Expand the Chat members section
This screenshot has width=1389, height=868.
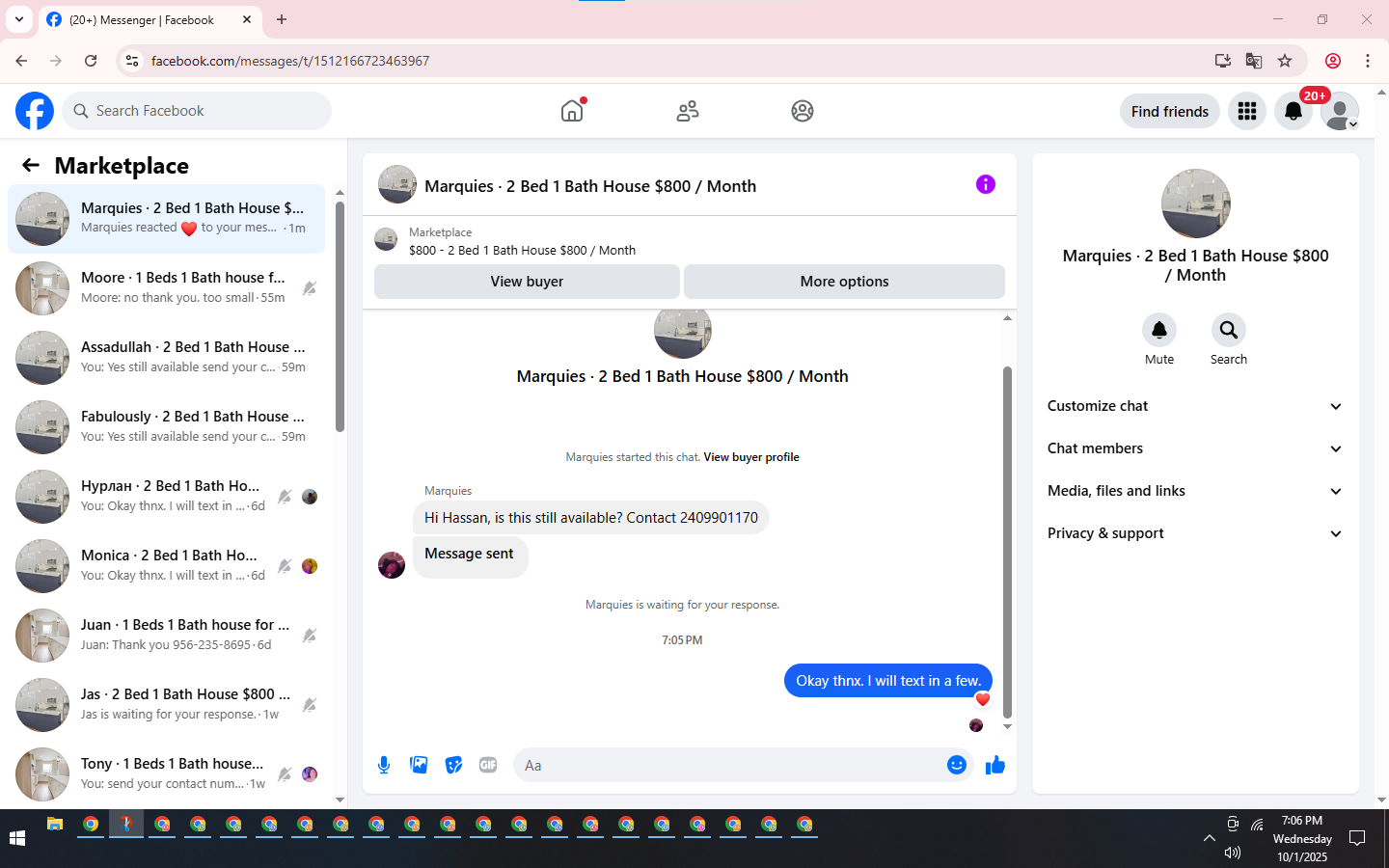point(1195,448)
